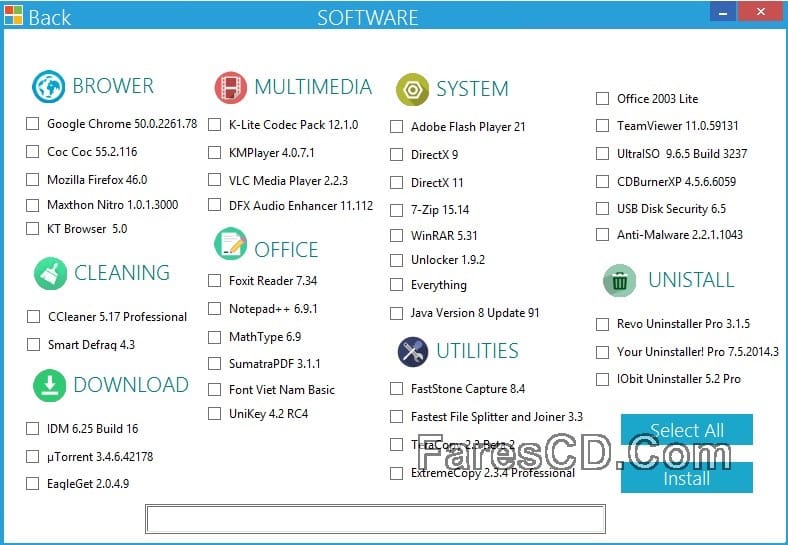This screenshot has height=545, width=788.
Task: Select Java Version 8 Update 91
Action: [x=397, y=313]
